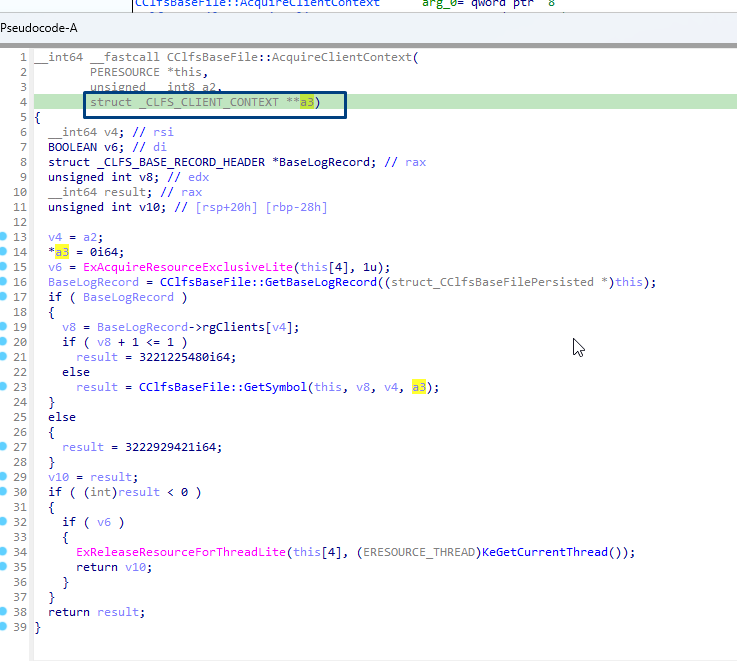Select rgClients member on line 19
This screenshot has height=661, width=737.
pyautogui.click(x=234, y=327)
